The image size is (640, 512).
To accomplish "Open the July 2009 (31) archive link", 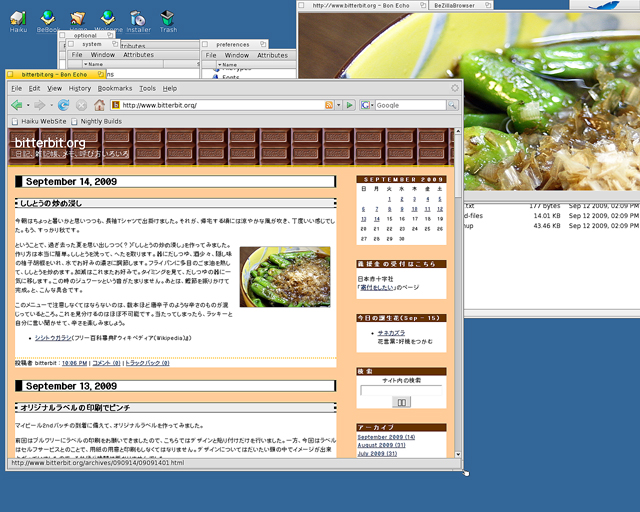I will click(377, 454).
